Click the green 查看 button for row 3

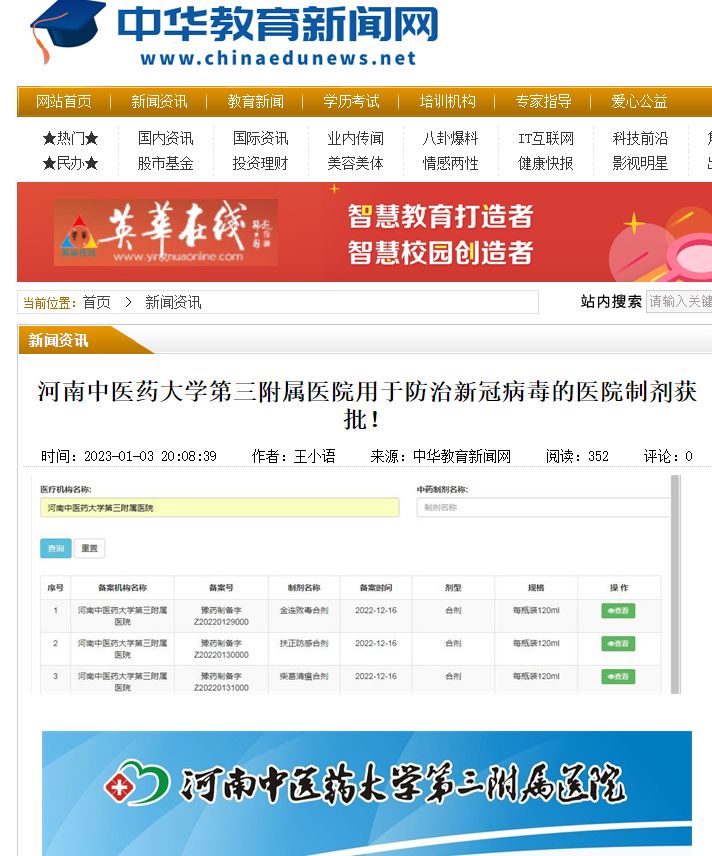click(x=618, y=677)
